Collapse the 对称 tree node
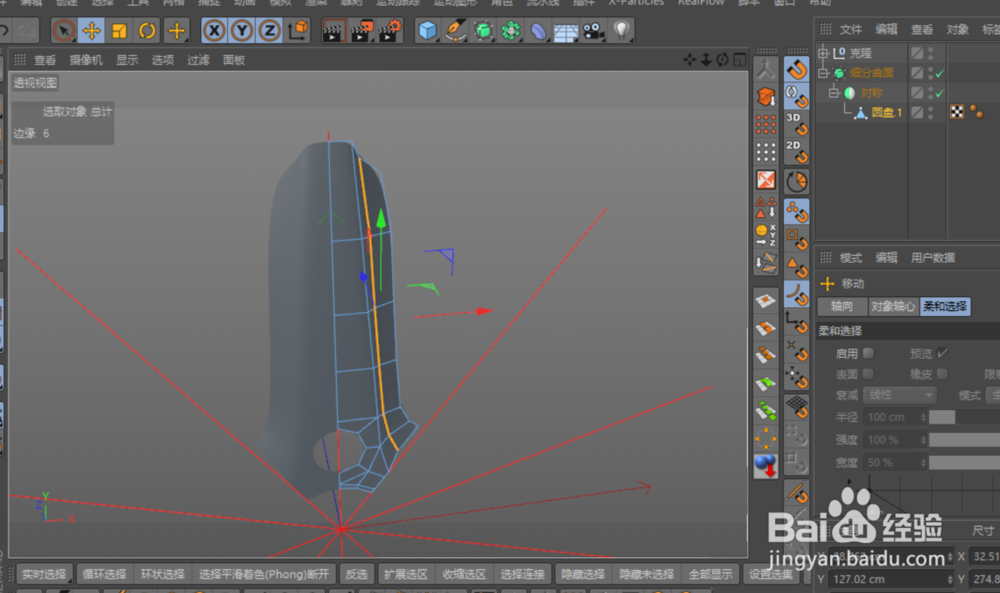Image resolution: width=1000 pixels, height=593 pixels. point(834,93)
